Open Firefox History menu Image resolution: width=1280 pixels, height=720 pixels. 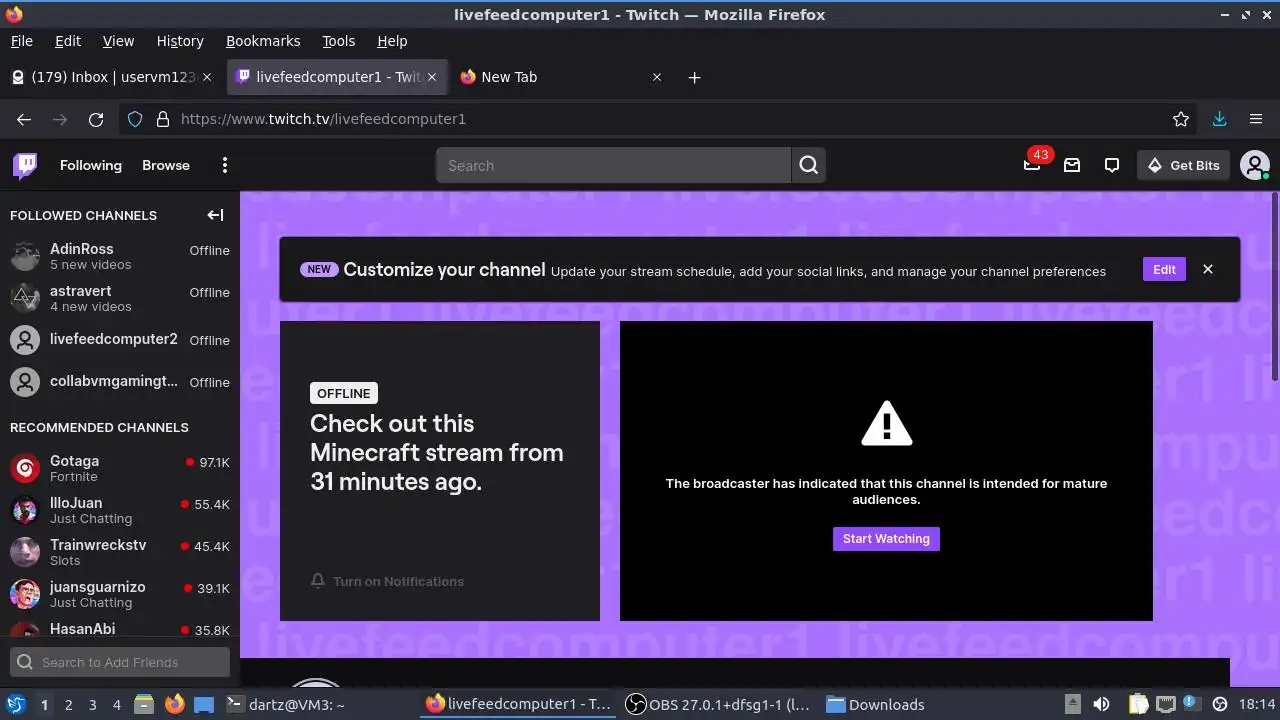pyautogui.click(x=180, y=41)
